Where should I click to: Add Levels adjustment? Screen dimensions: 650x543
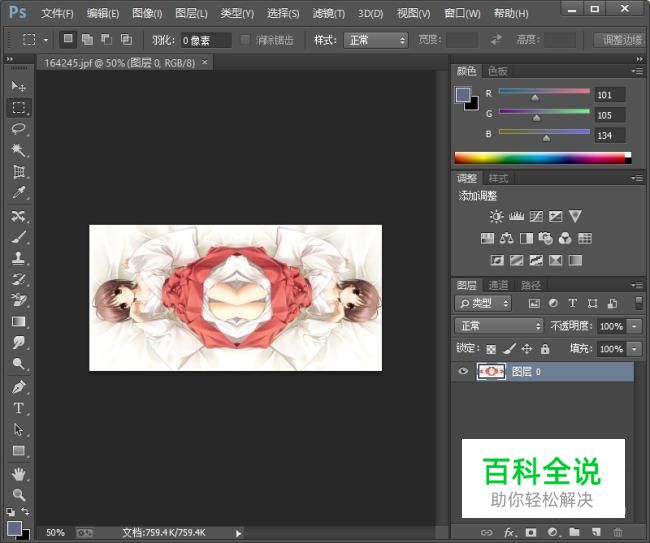[x=516, y=216]
